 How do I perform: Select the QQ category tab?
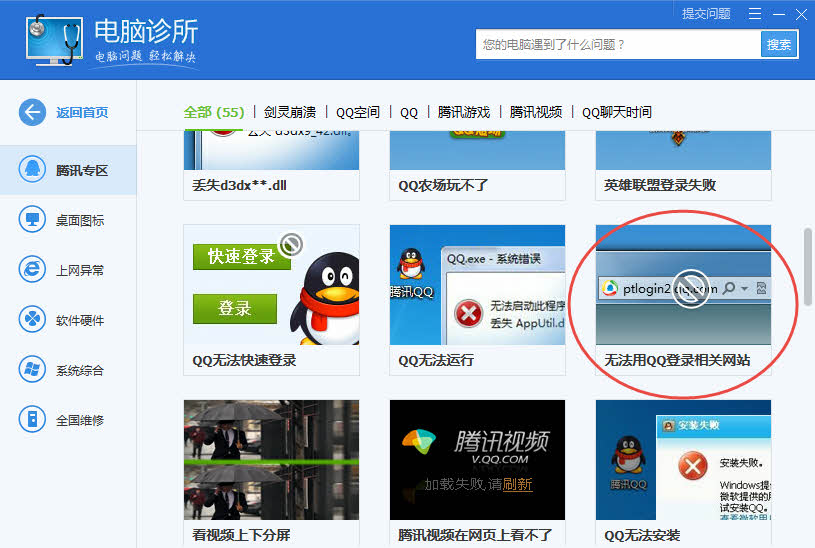pyautogui.click(x=409, y=112)
